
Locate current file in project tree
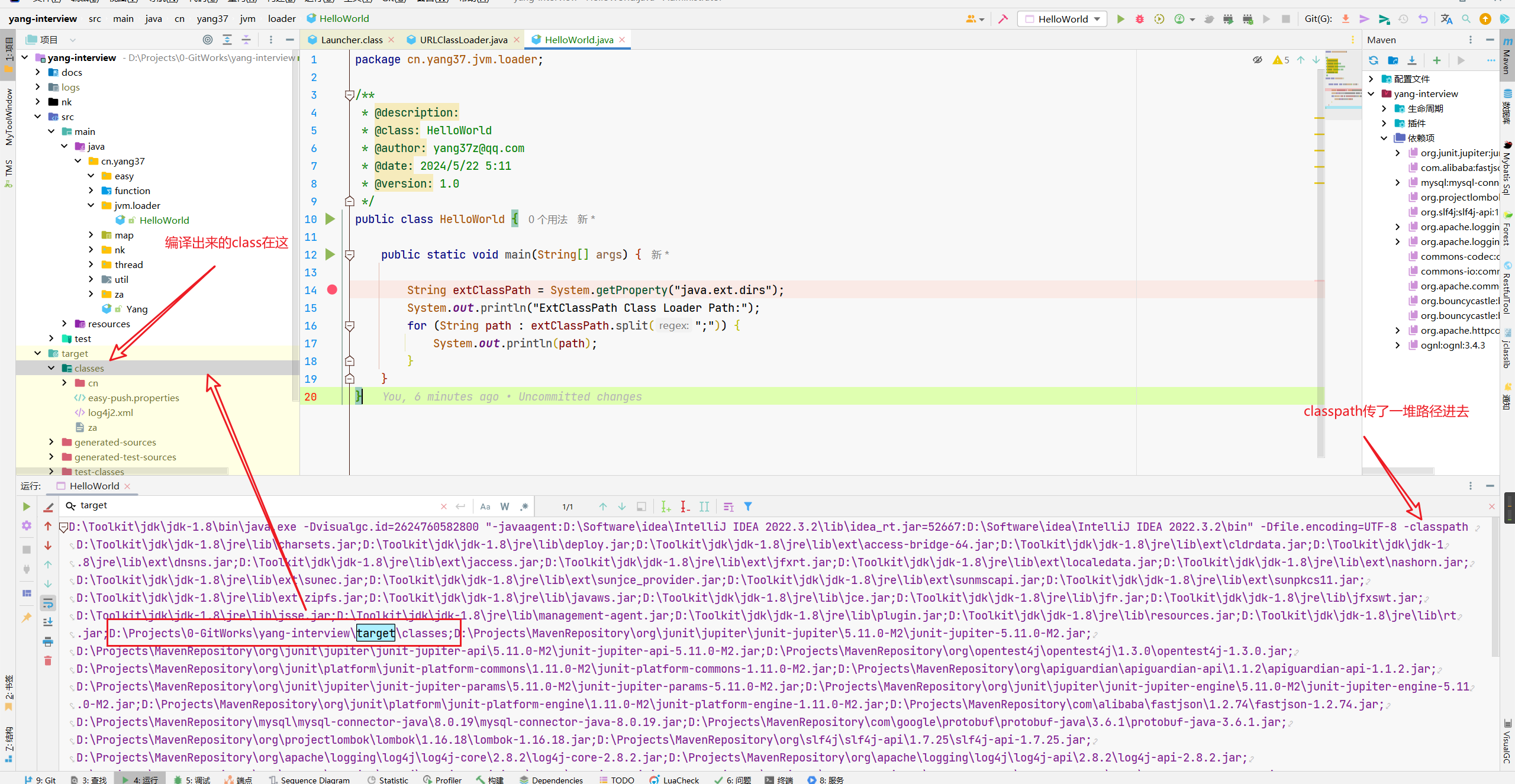[208, 40]
